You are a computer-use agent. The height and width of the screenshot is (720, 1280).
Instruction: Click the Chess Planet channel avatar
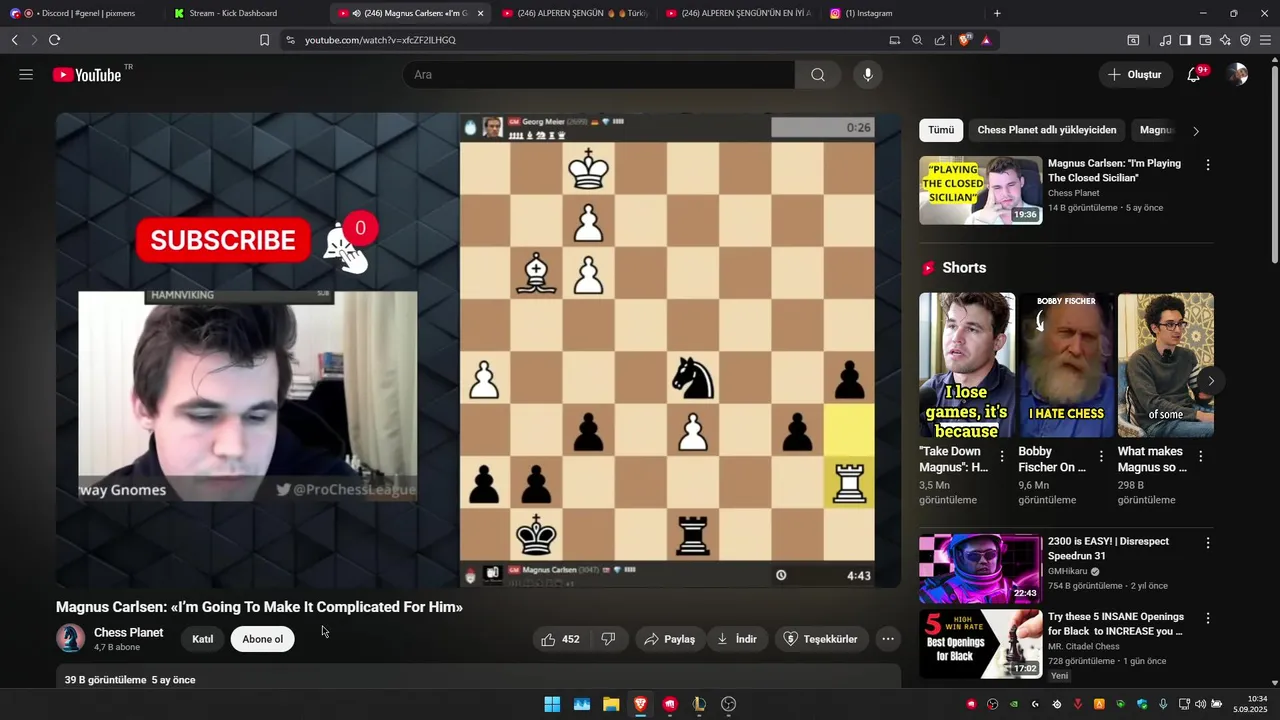tap(70, 638)
